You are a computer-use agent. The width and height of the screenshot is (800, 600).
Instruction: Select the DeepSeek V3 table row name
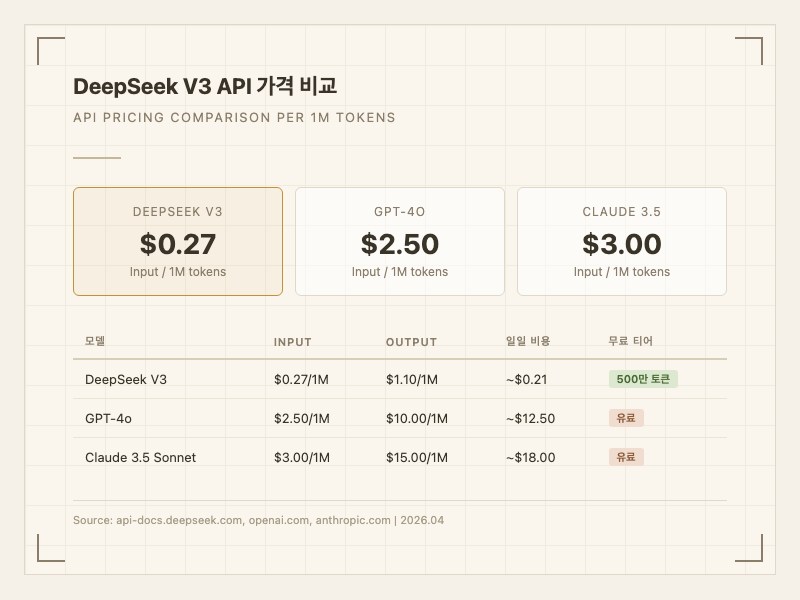[126, 380]
